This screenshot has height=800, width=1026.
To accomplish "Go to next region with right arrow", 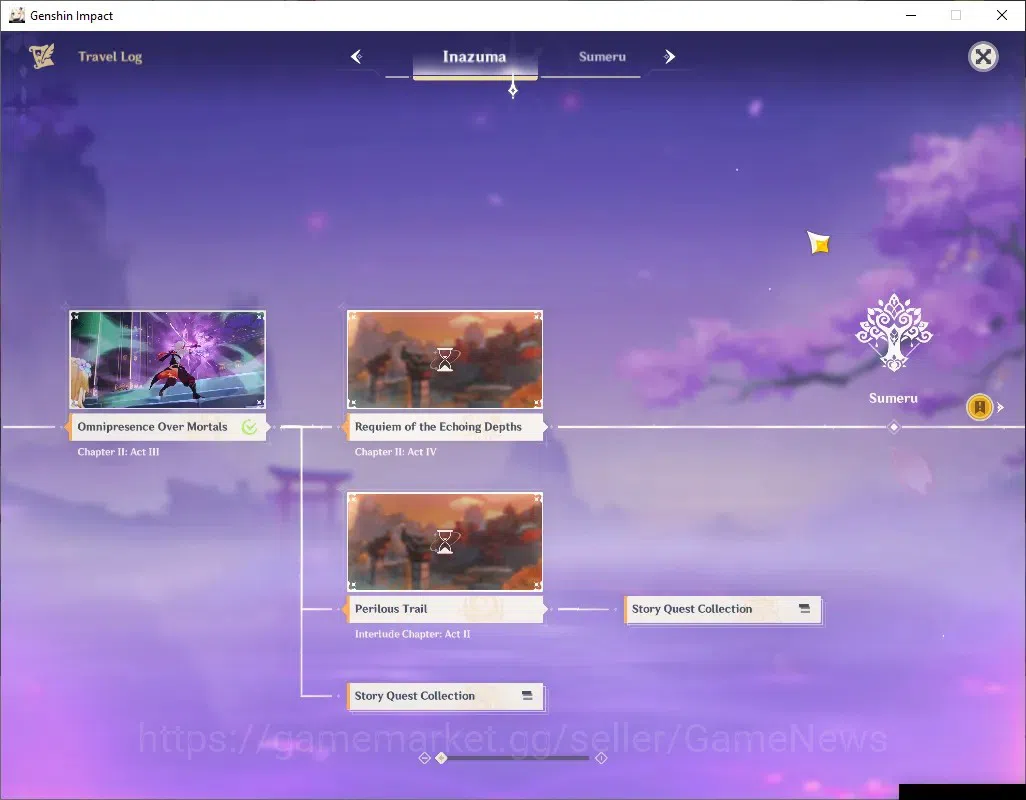I will click(x=669, y=57).
